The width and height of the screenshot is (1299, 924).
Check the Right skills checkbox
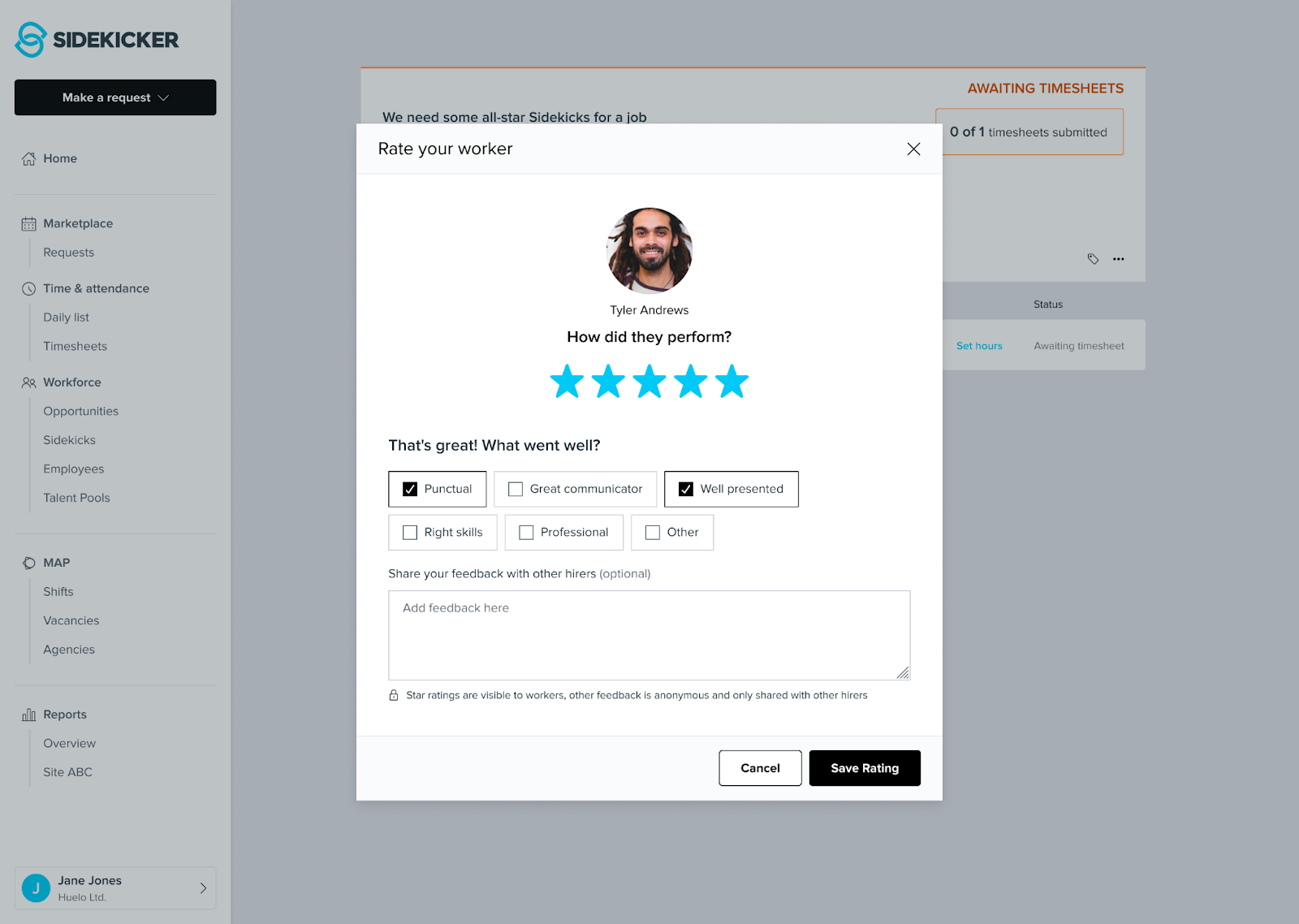tap(410, 533)
